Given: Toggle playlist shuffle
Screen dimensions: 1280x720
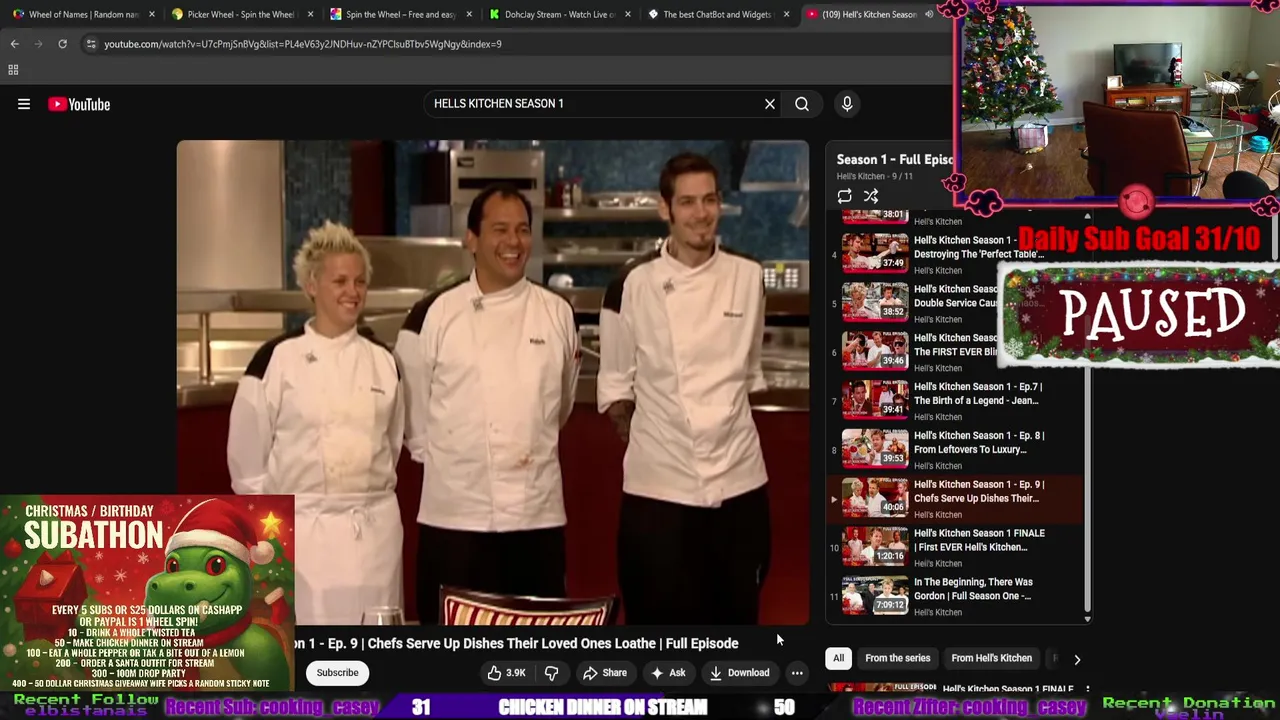Looking at the screenshot, I should 871,197.
